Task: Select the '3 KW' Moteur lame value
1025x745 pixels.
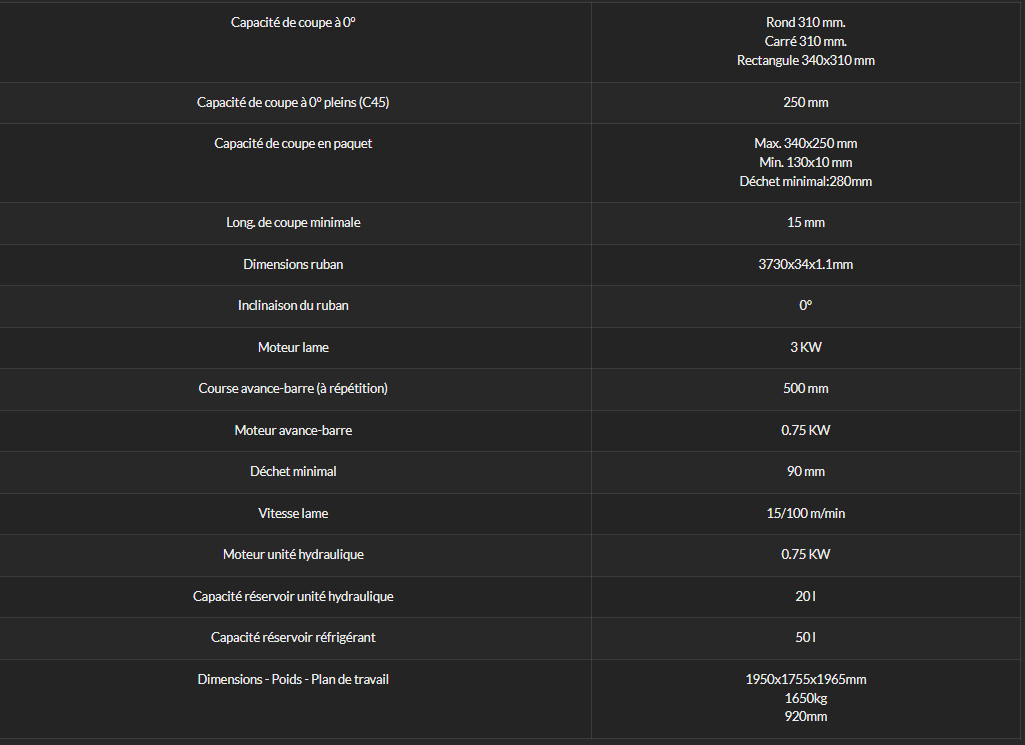Action: coord(805,347)
